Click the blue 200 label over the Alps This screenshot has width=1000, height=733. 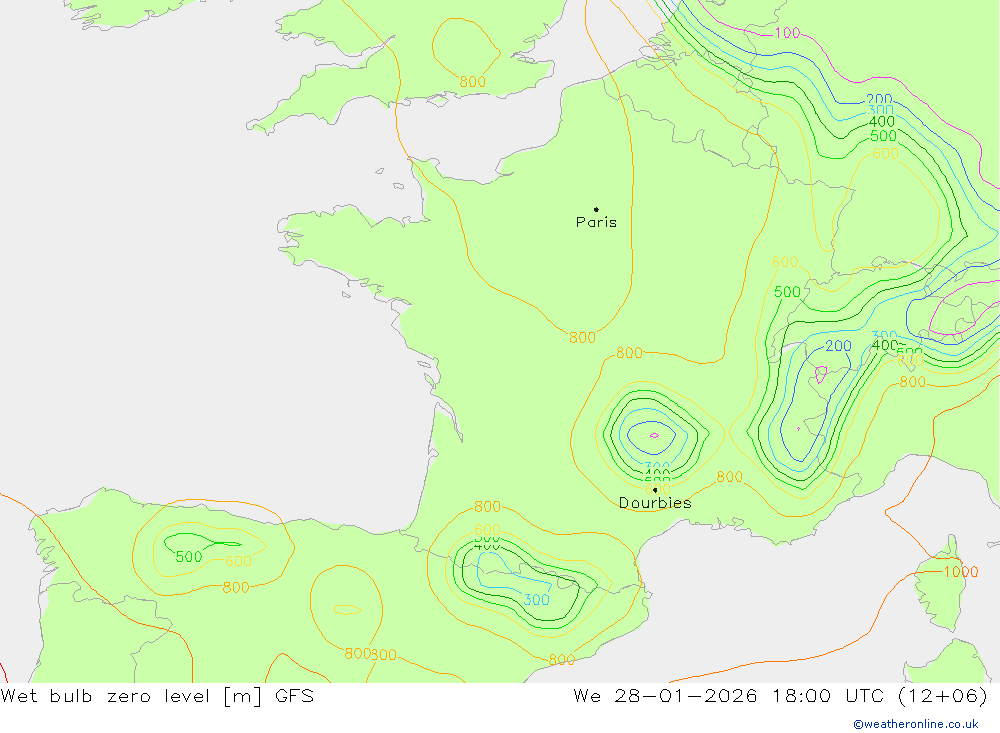[x=838, y=347]
